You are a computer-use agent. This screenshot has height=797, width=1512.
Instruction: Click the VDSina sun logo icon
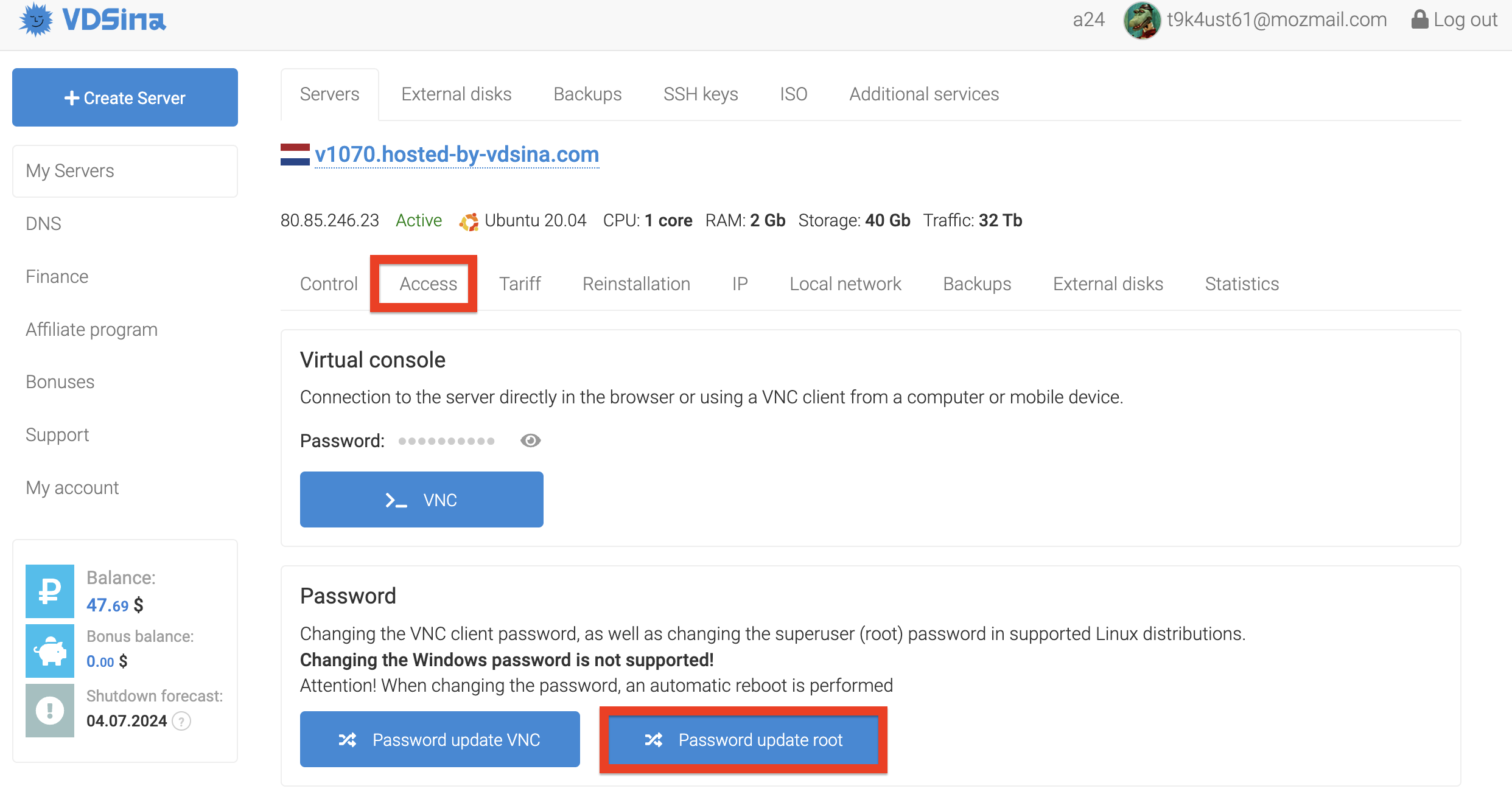(36, 20)
